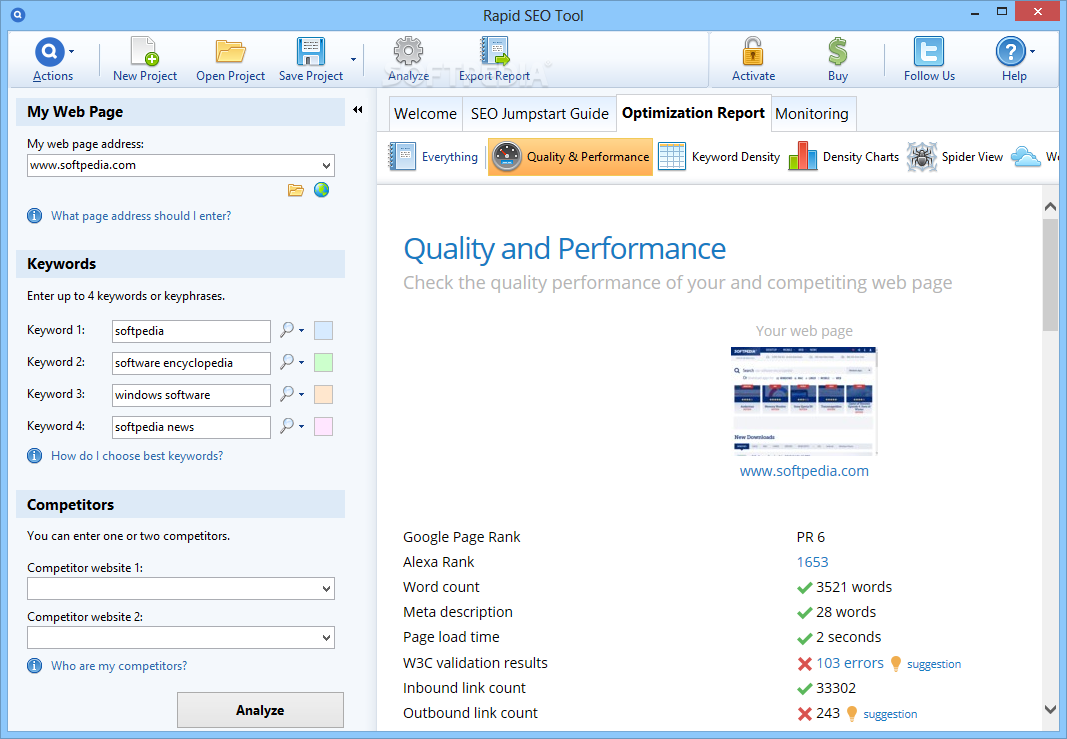This screenshot has height=739, width=1067.
Task: Click the blue Keyword 1 color swatch
Action: (323, 331)
